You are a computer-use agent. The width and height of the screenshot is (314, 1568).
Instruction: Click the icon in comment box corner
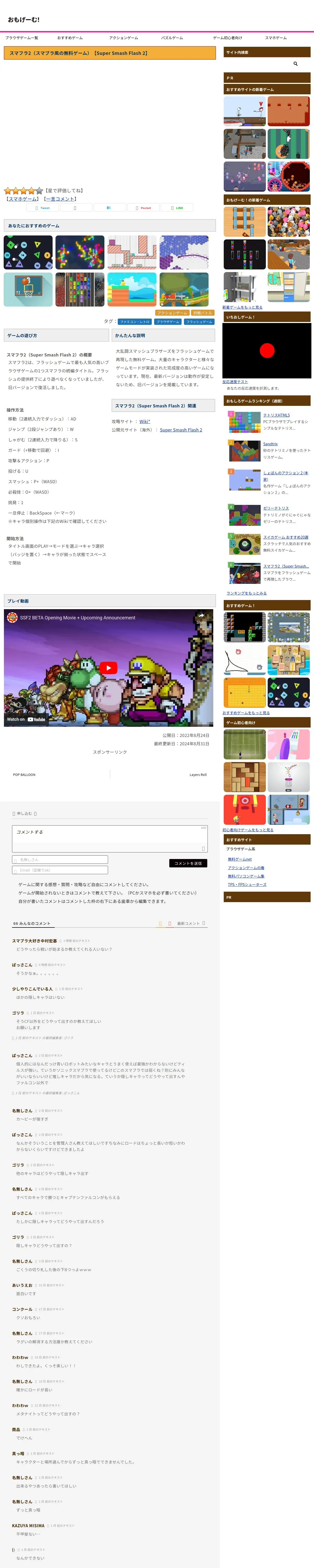pos(204,848)
